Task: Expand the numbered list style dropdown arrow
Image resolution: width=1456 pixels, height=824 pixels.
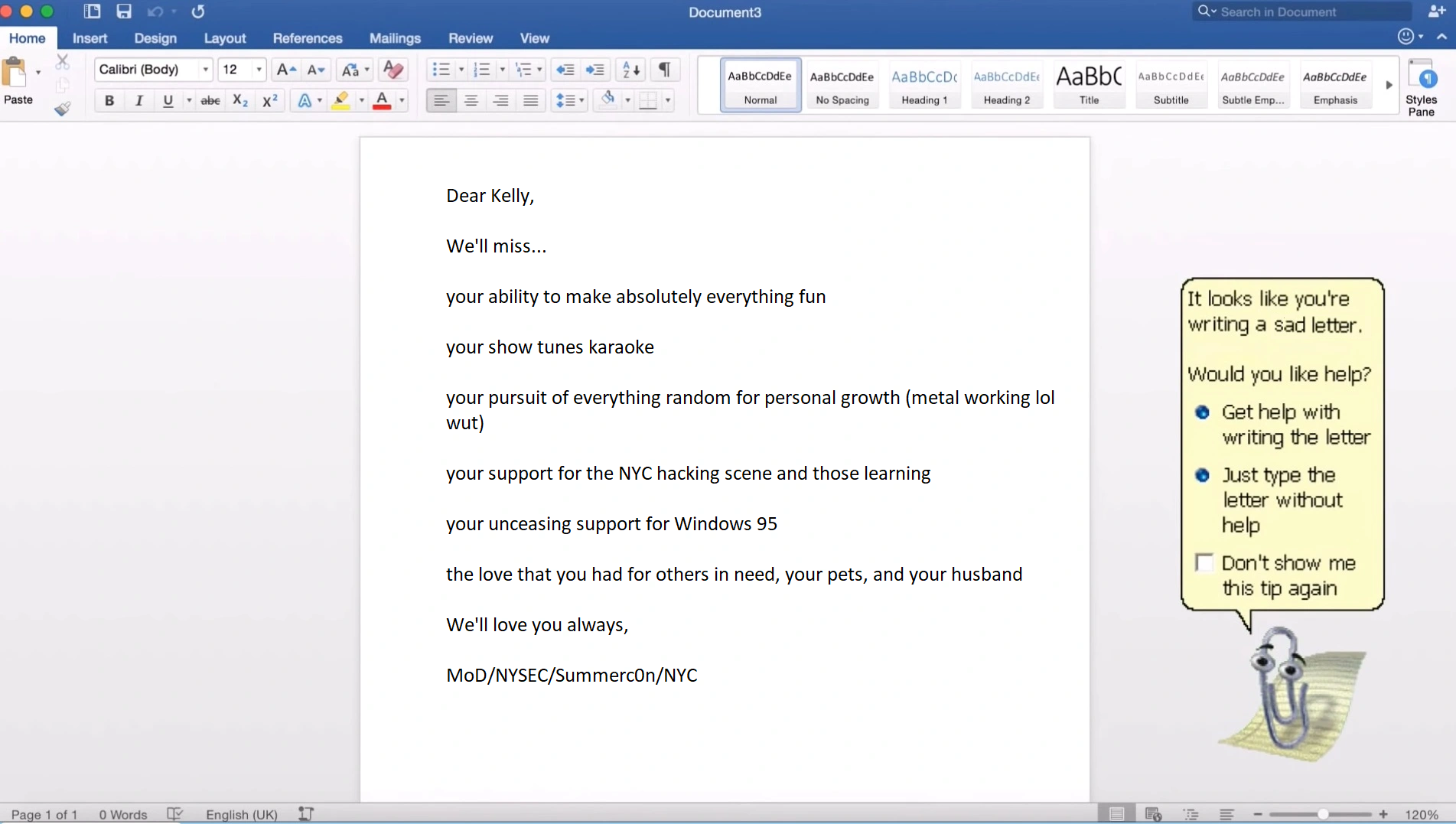Action: click(x=503, y=70)
